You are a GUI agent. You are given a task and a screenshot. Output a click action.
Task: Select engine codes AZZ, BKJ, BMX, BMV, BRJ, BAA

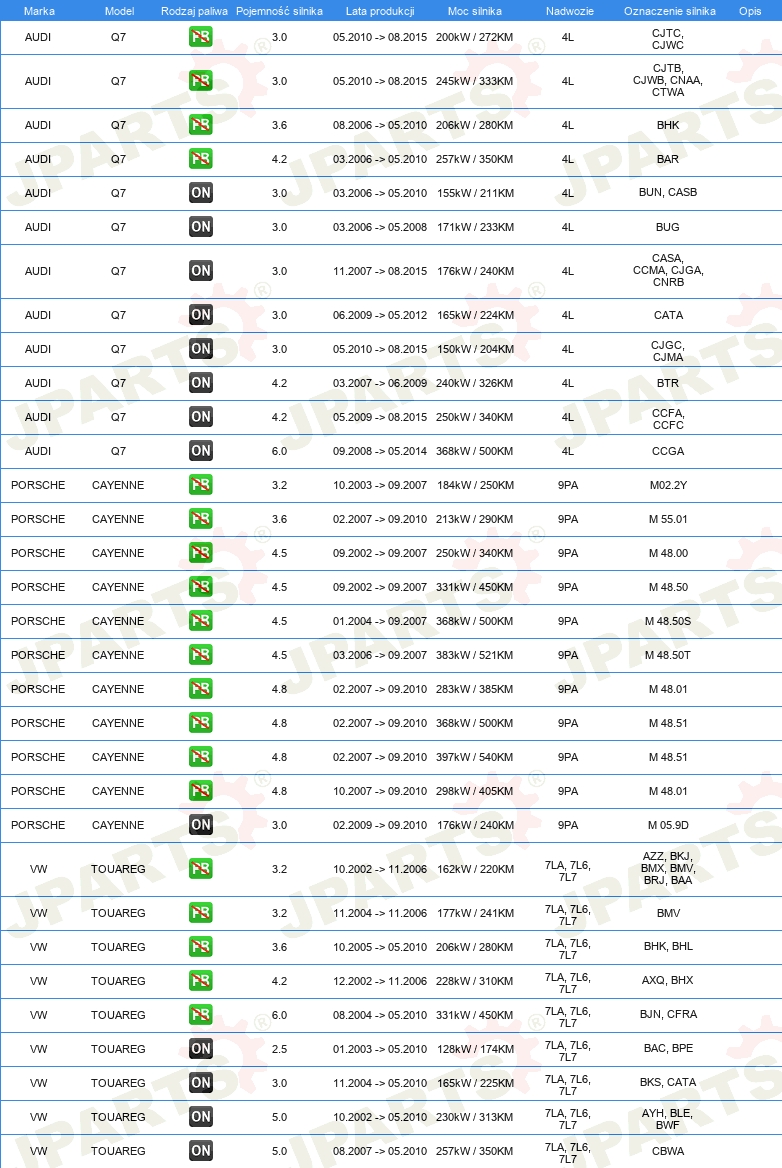click(x=668, y=869)
